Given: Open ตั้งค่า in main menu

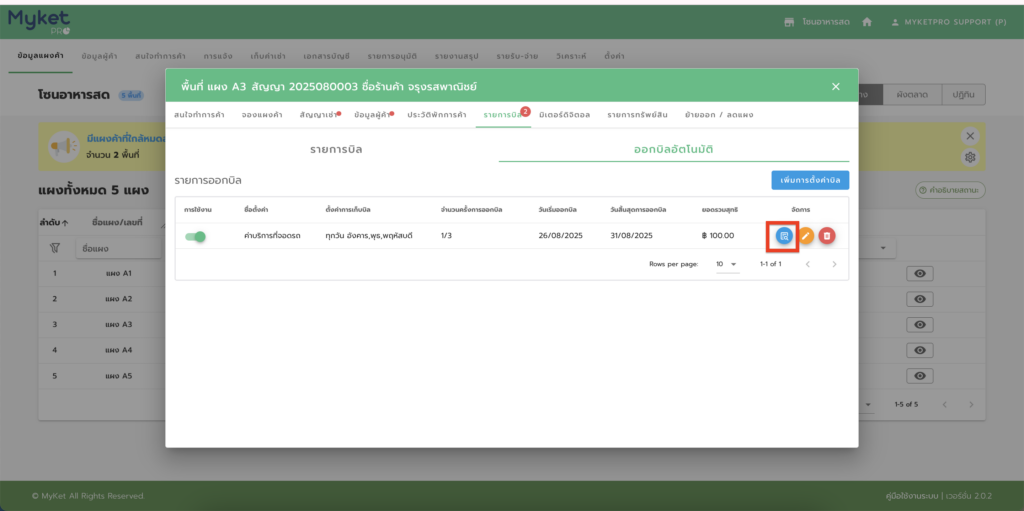Looking at the screenshot, I should pyautogui.click(x=614, y=56).
